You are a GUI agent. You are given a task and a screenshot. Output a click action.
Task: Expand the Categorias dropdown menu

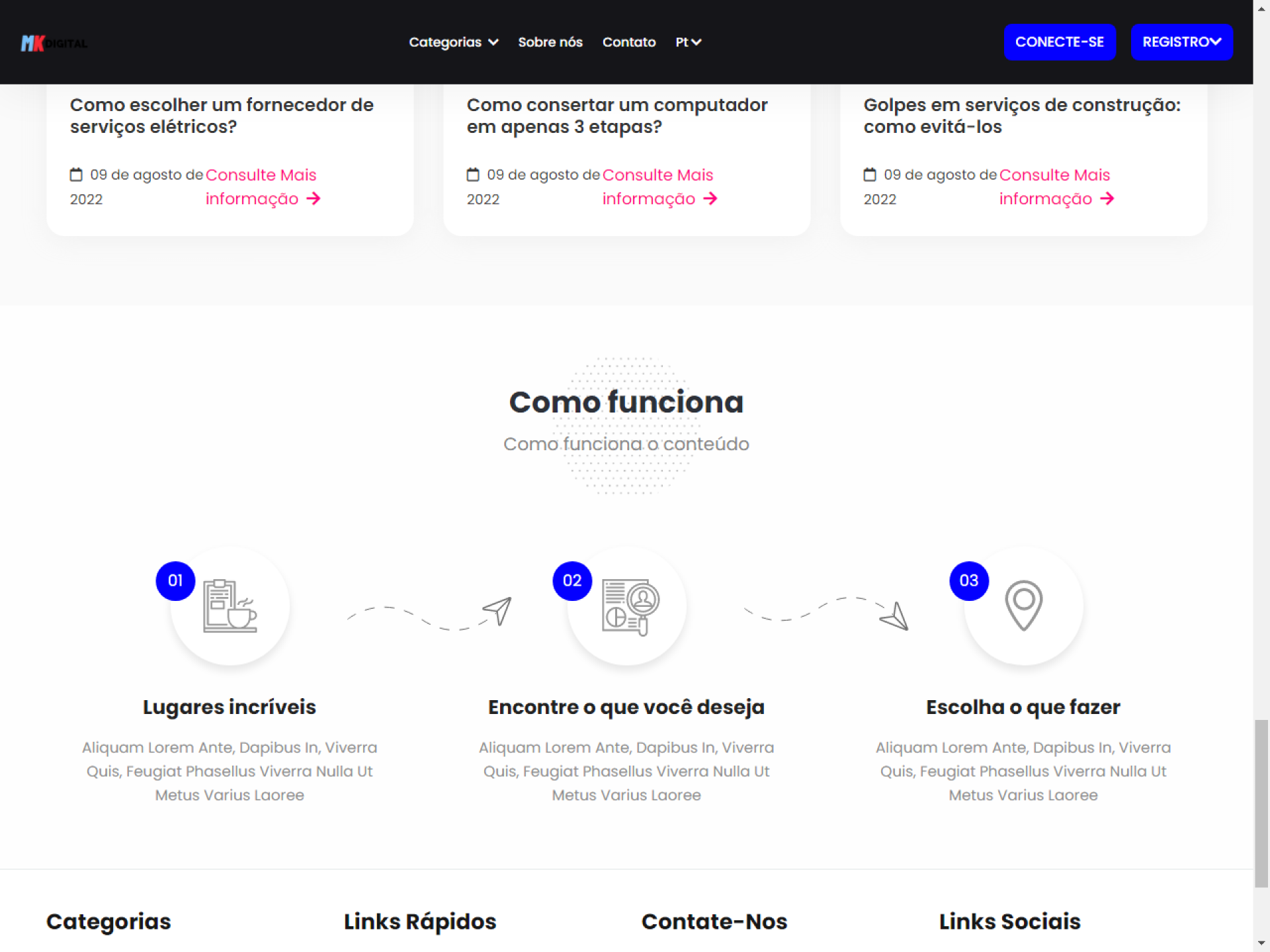(x=453, y=42)
